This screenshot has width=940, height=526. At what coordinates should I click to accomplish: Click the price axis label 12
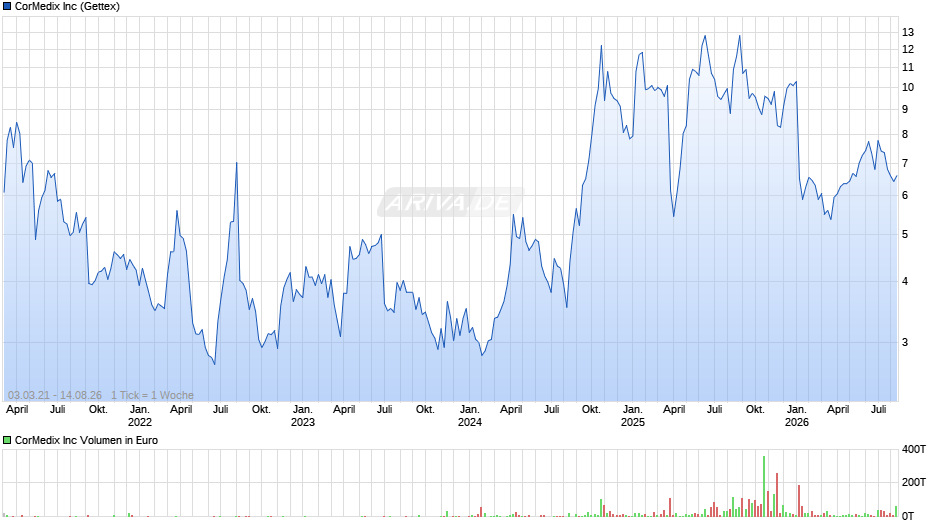908,49
